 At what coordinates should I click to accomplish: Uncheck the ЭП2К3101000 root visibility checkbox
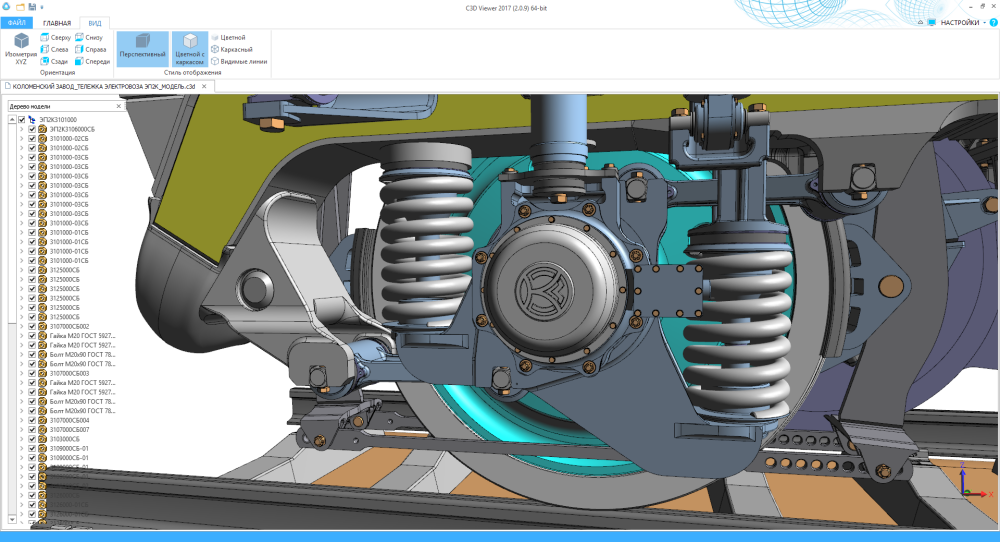click(22, 119)
